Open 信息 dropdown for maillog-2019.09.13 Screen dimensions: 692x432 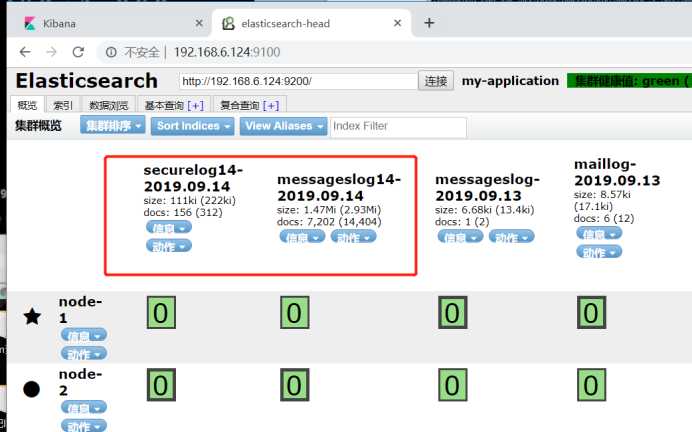(599, 233)
